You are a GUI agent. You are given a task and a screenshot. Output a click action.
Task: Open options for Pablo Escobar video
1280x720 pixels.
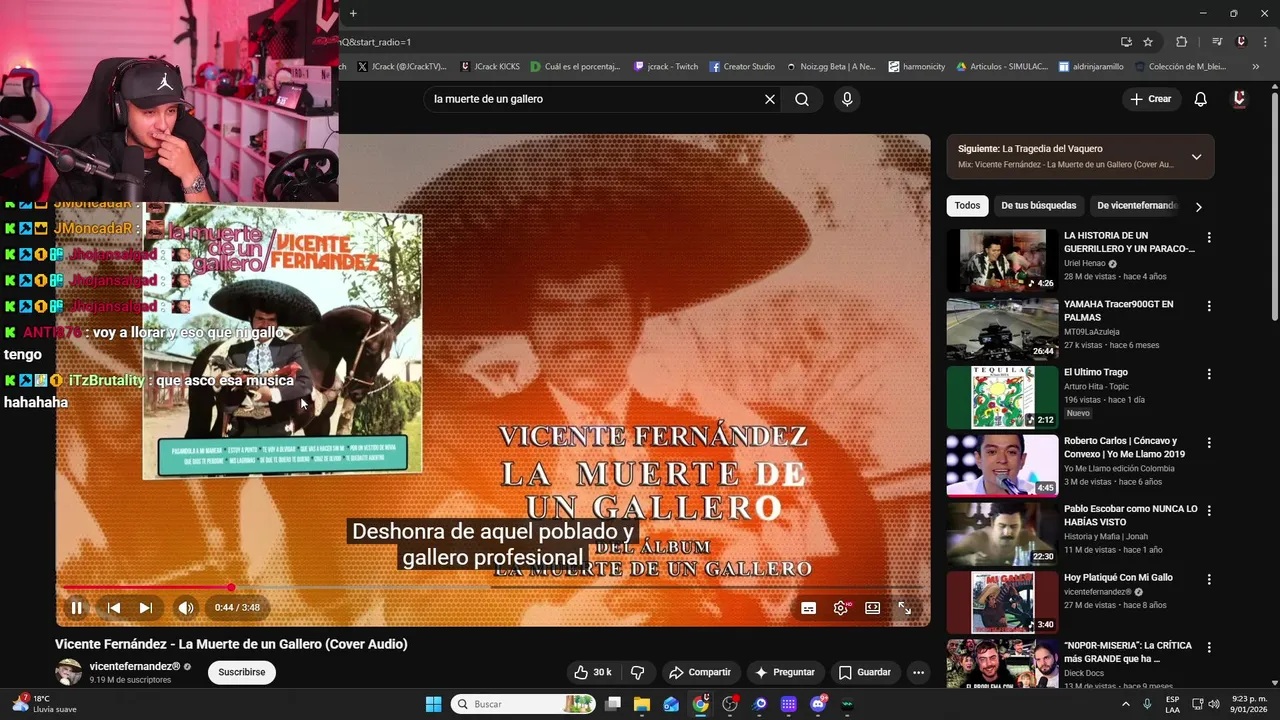click(1209, 511)
